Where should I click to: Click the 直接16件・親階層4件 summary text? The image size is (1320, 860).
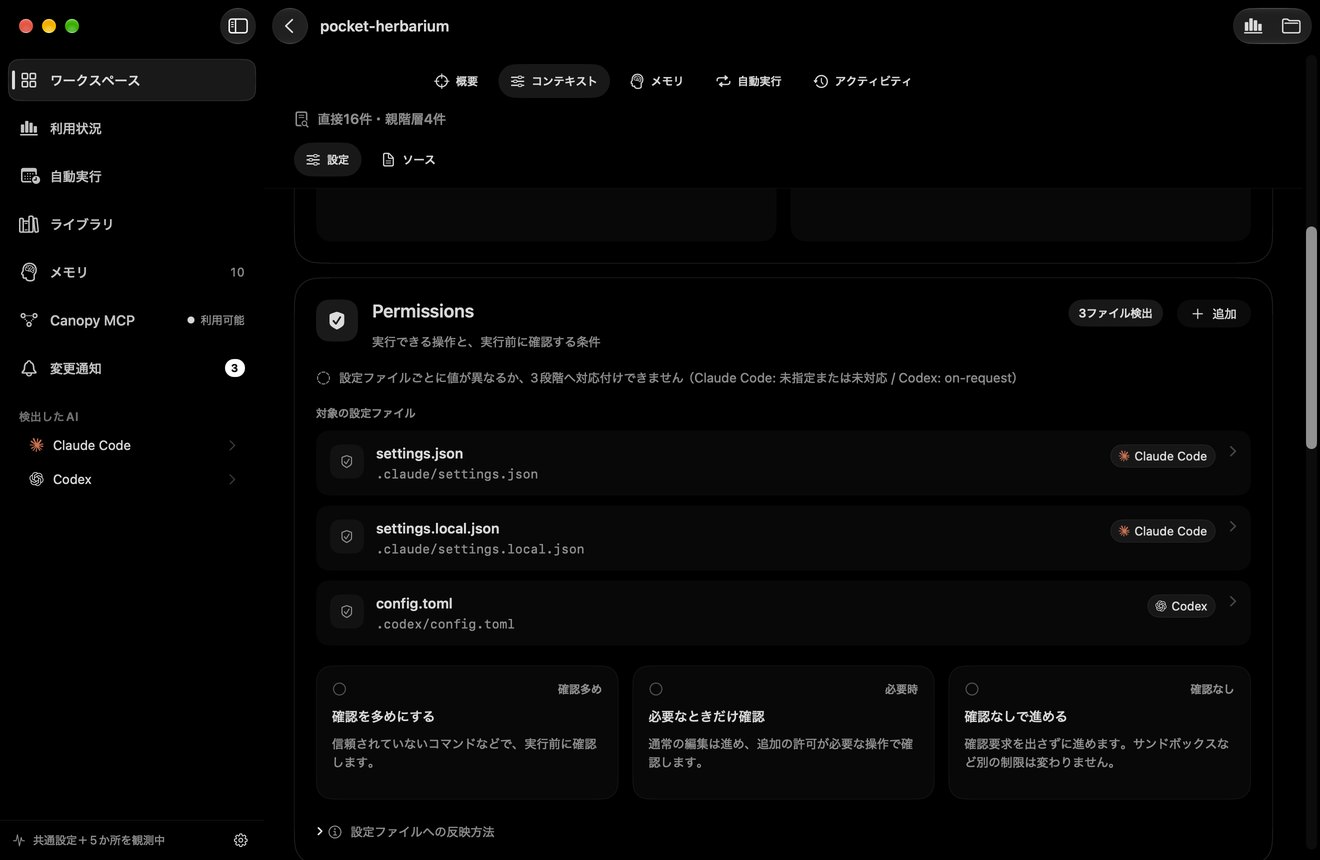[381, 119]
